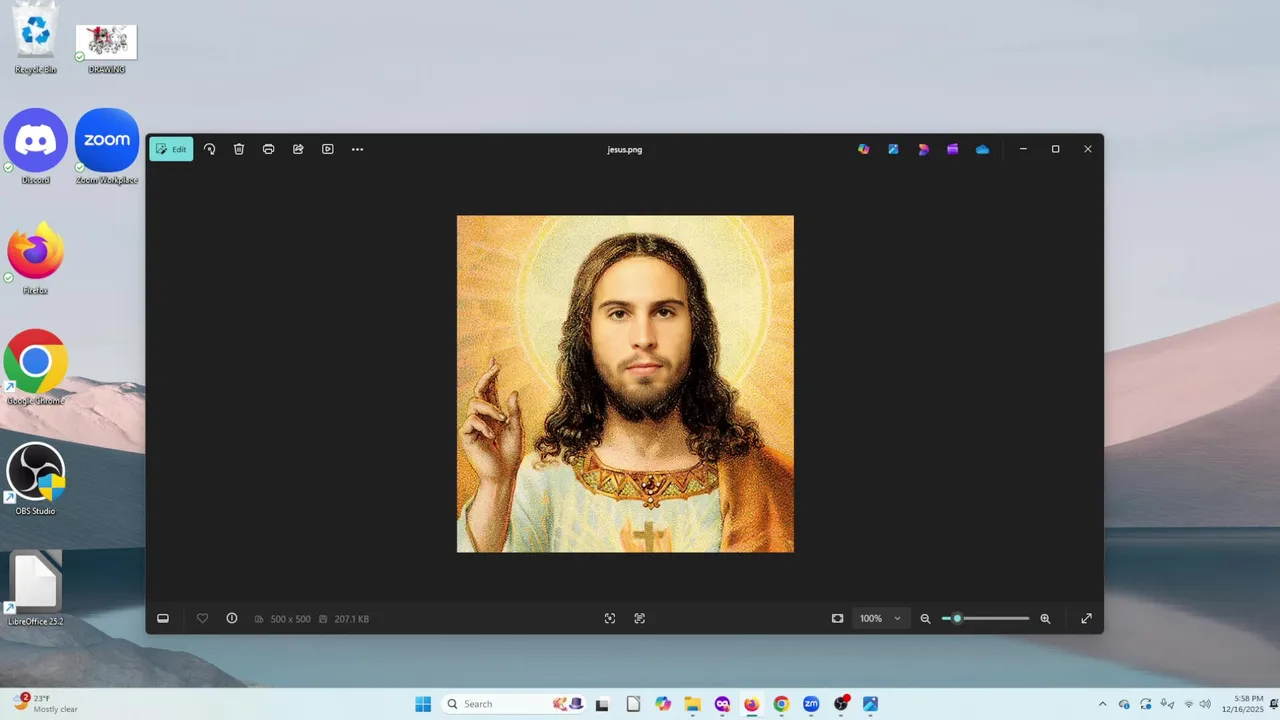The height and width of the screenshot is (720, 1280).
Task: Switch to Zoom in the taskbar
Action: (811, 704)
